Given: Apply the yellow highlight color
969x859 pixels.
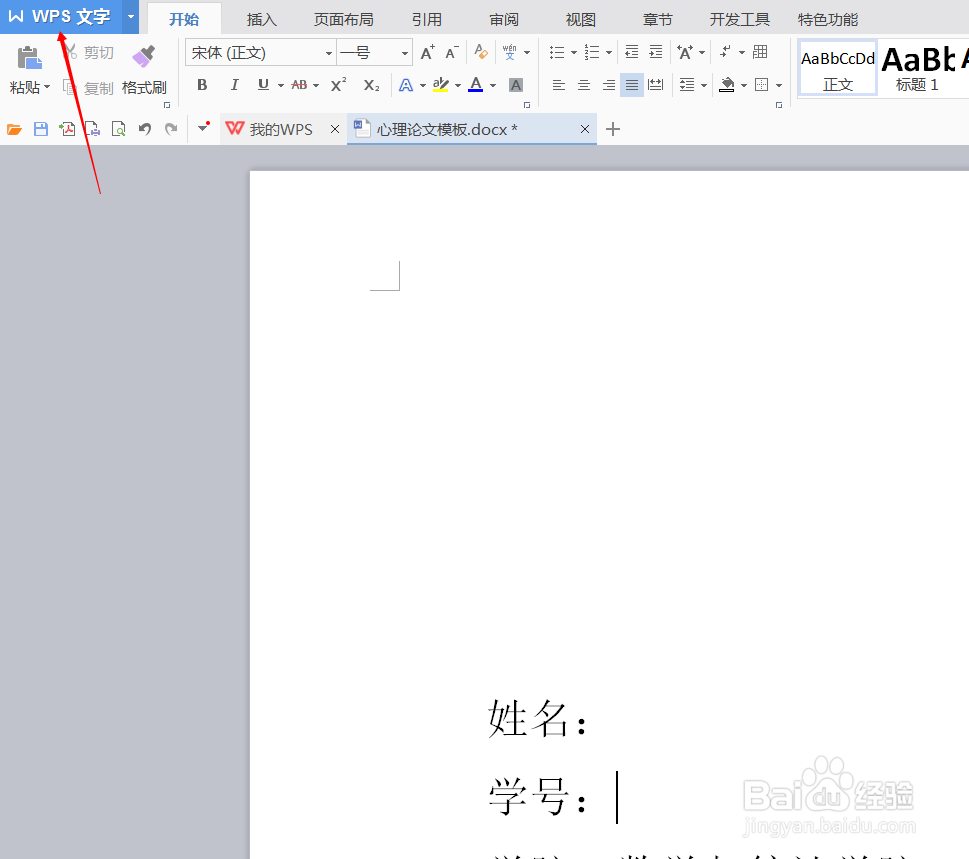Looking at the screenshot, I should point(441,85).
